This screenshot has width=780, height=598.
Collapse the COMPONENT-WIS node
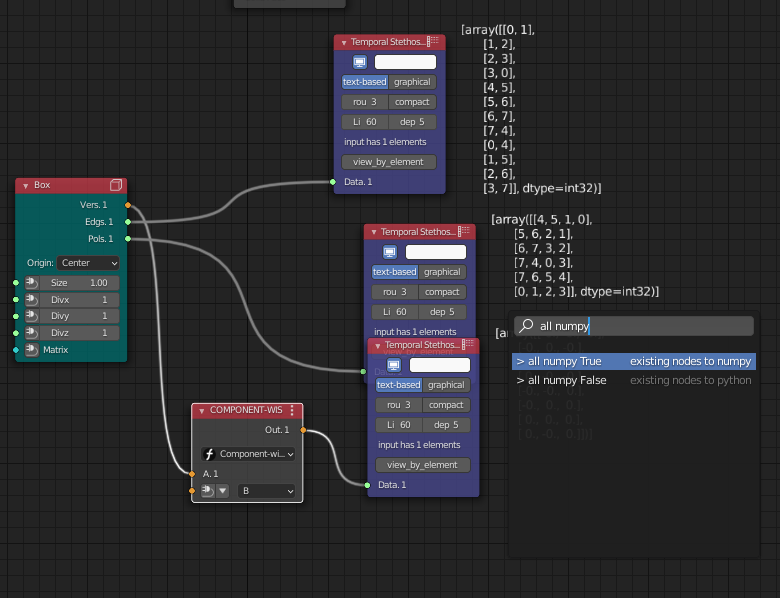click(x=201, y=411)
